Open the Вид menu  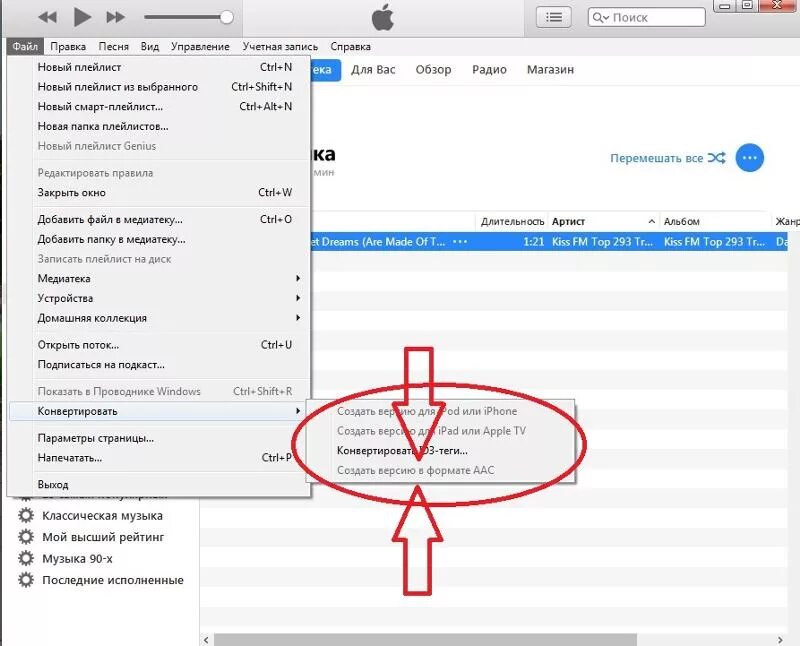149,46
